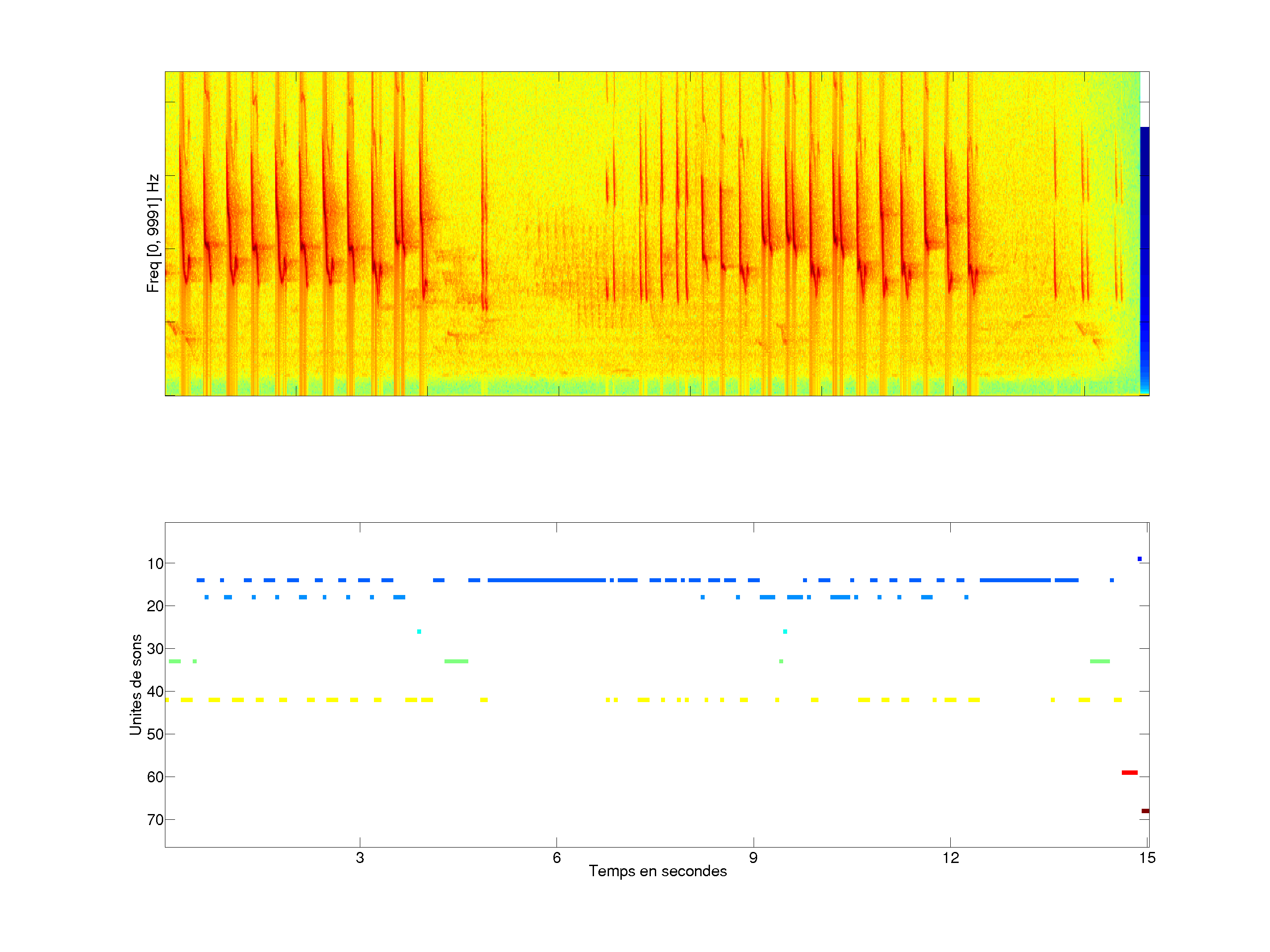
Task: Click the x-axis tick label 9
Action: 753,858
